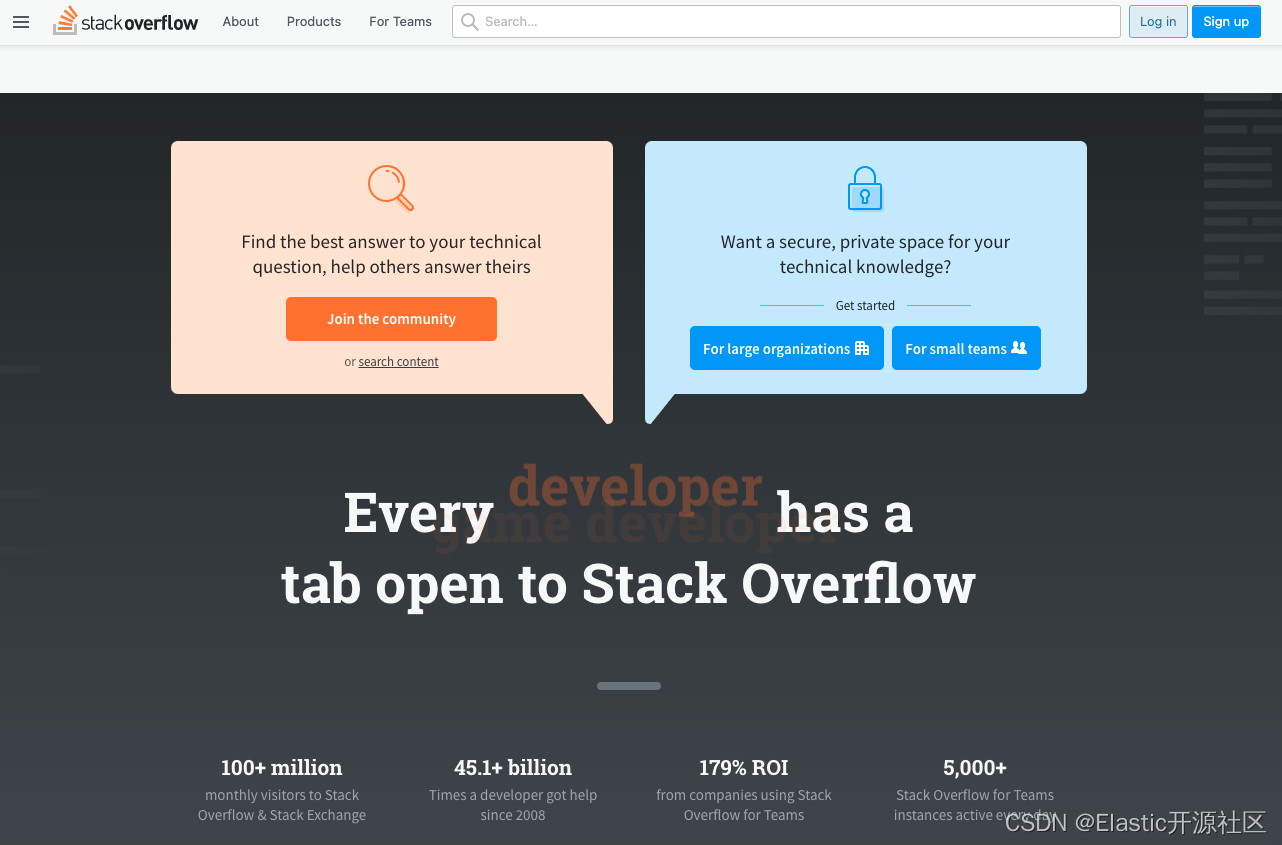Open the Products menu item
This screenshot has height=845, width=1282.
pyautogui.click(x=314, y=22)
